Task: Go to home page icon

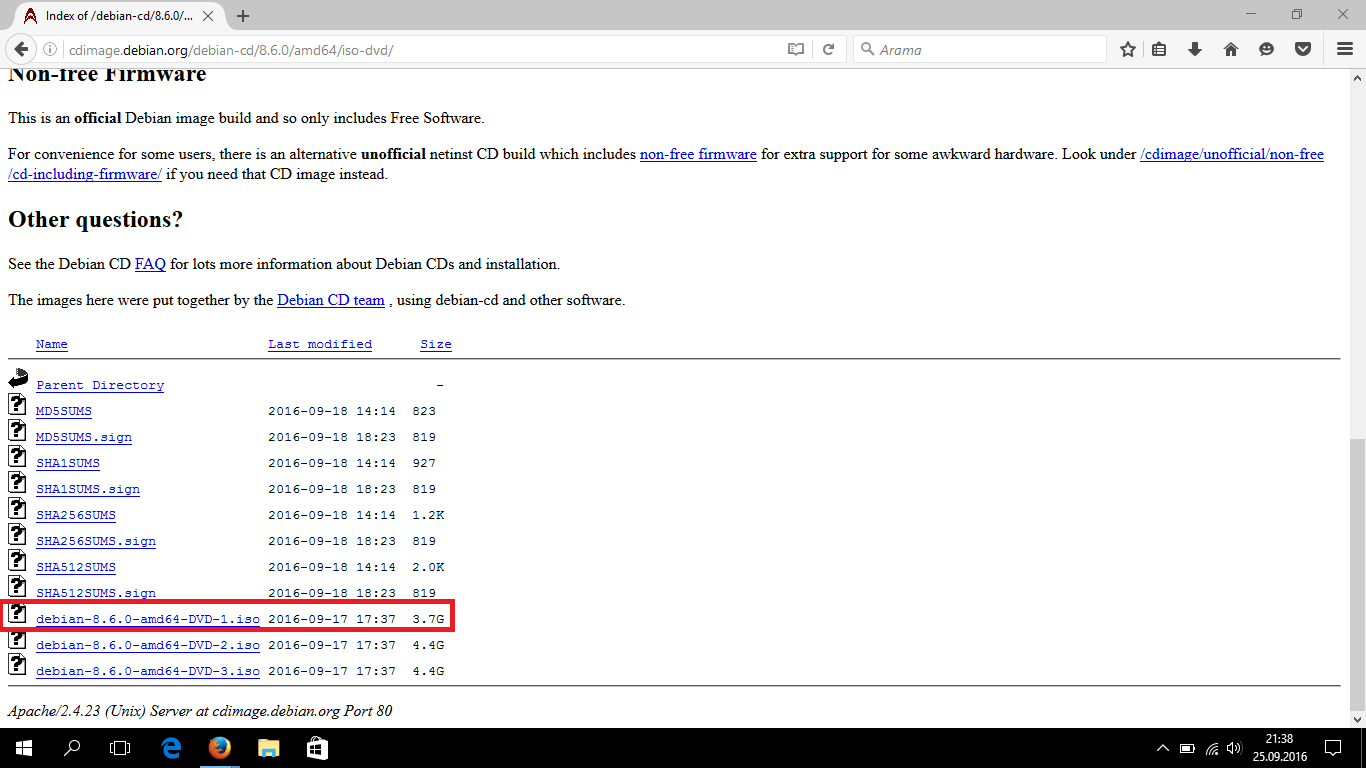Action: [x=1231, y=49]
